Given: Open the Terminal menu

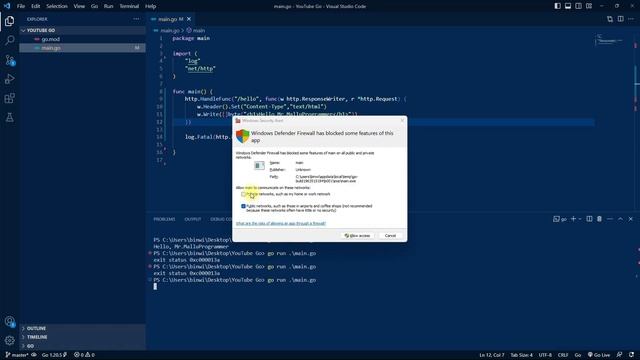Looking at the screenshot, I should [x=129, y=6].
